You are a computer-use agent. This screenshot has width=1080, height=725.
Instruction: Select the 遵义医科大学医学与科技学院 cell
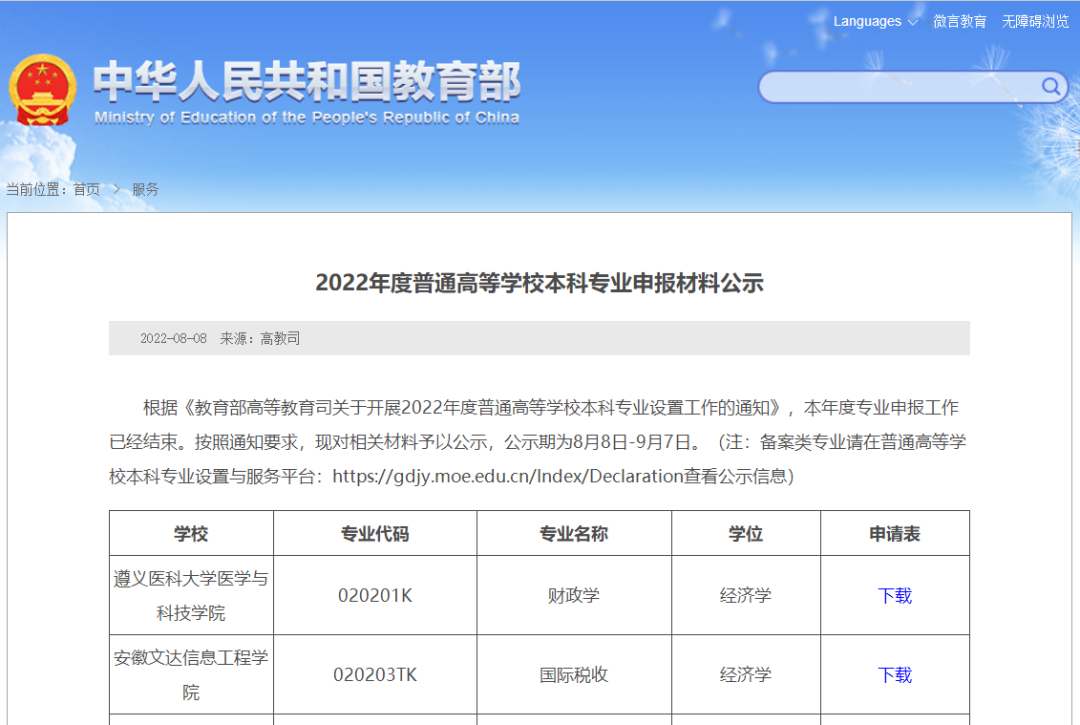click(191, 595)
